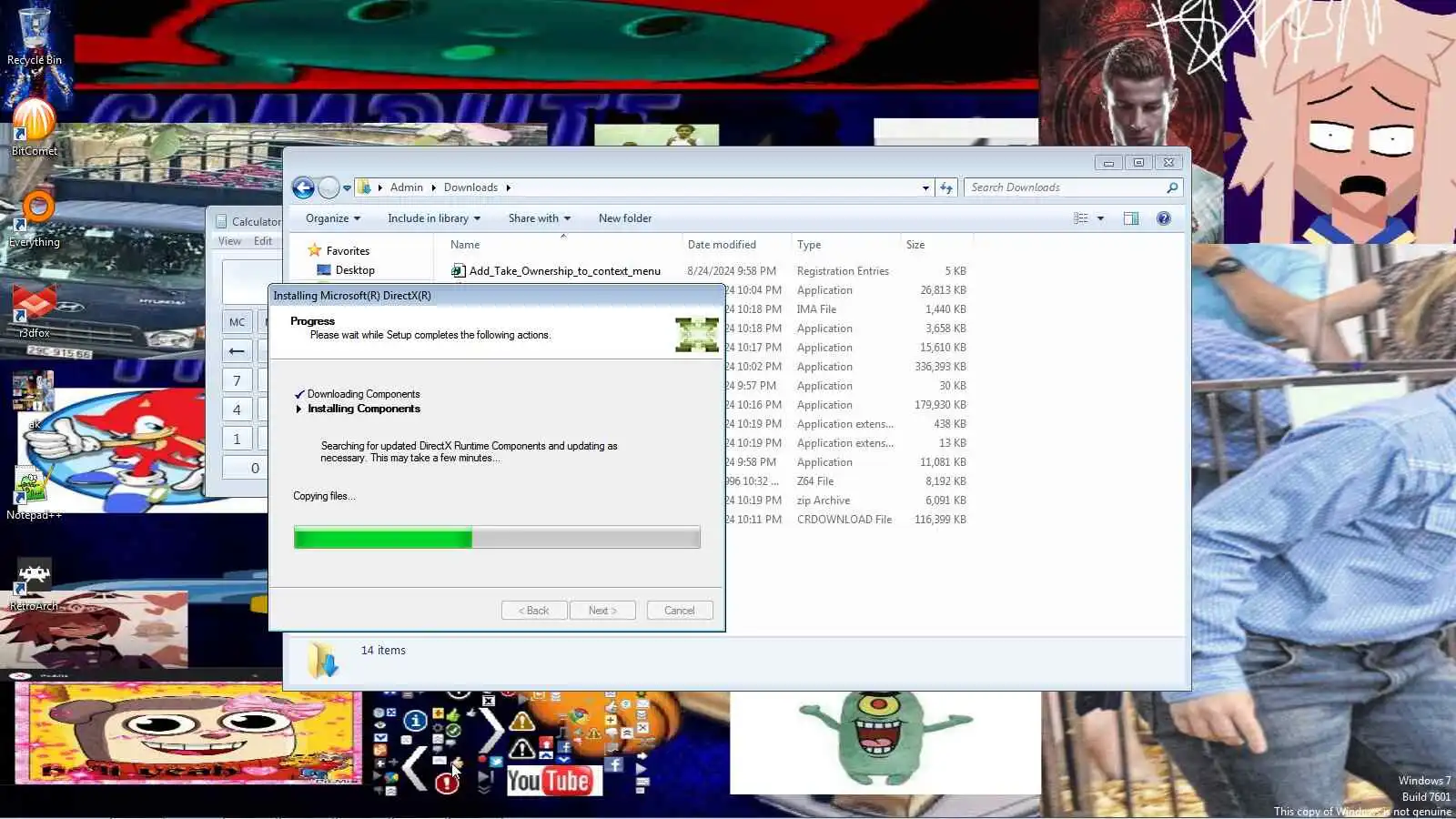Viewport: 1456px width, 819px height.
Task: Open the address bar history dropdown
Action: (925, 187)
